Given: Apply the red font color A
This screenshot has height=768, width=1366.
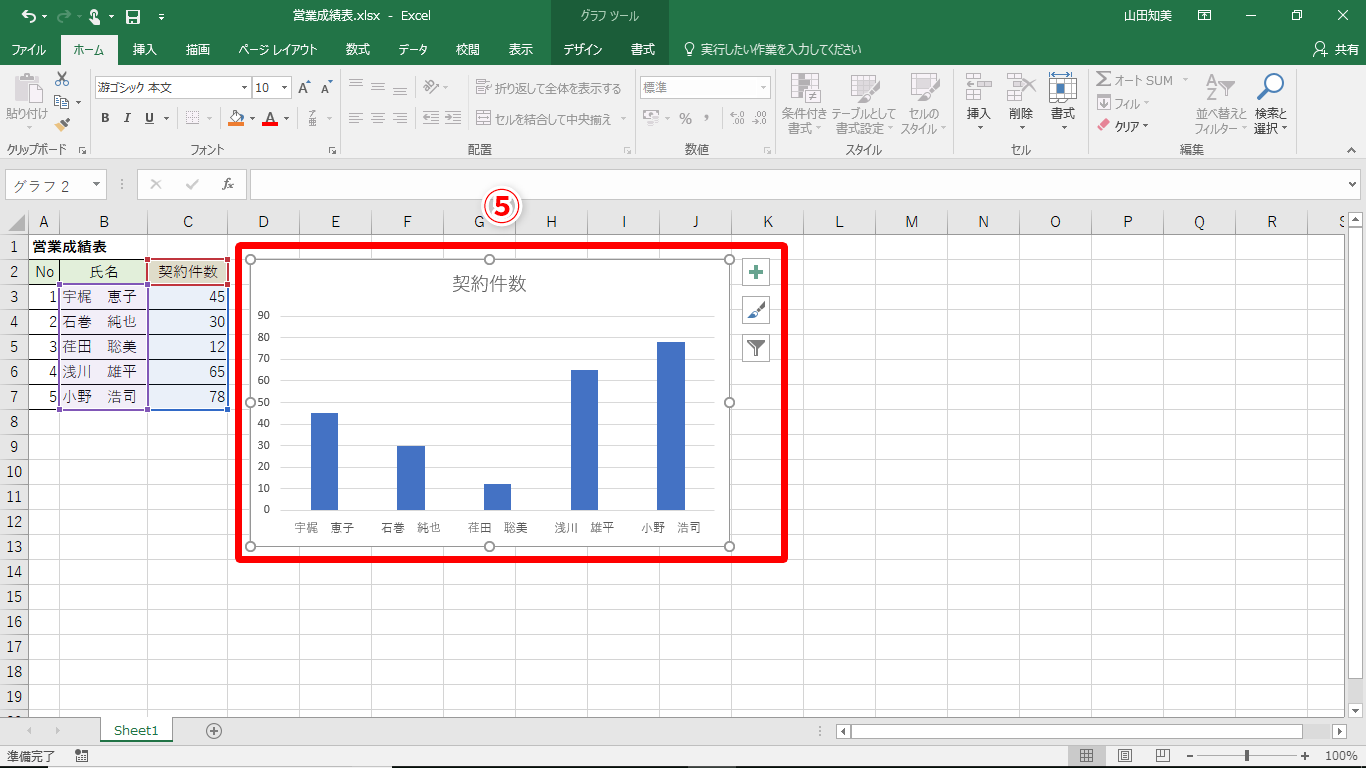Looking at the screenshot, I should click(272, 118).
